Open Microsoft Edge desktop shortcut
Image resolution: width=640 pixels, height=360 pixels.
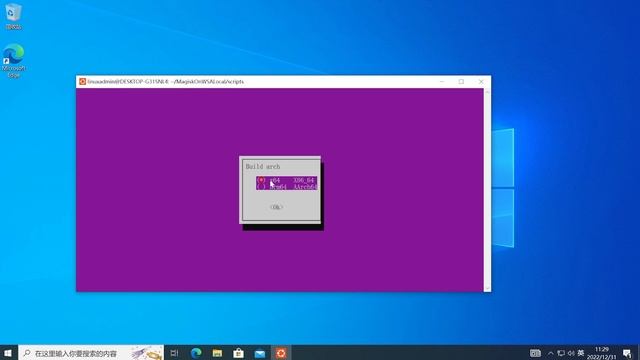pos(13,60)
